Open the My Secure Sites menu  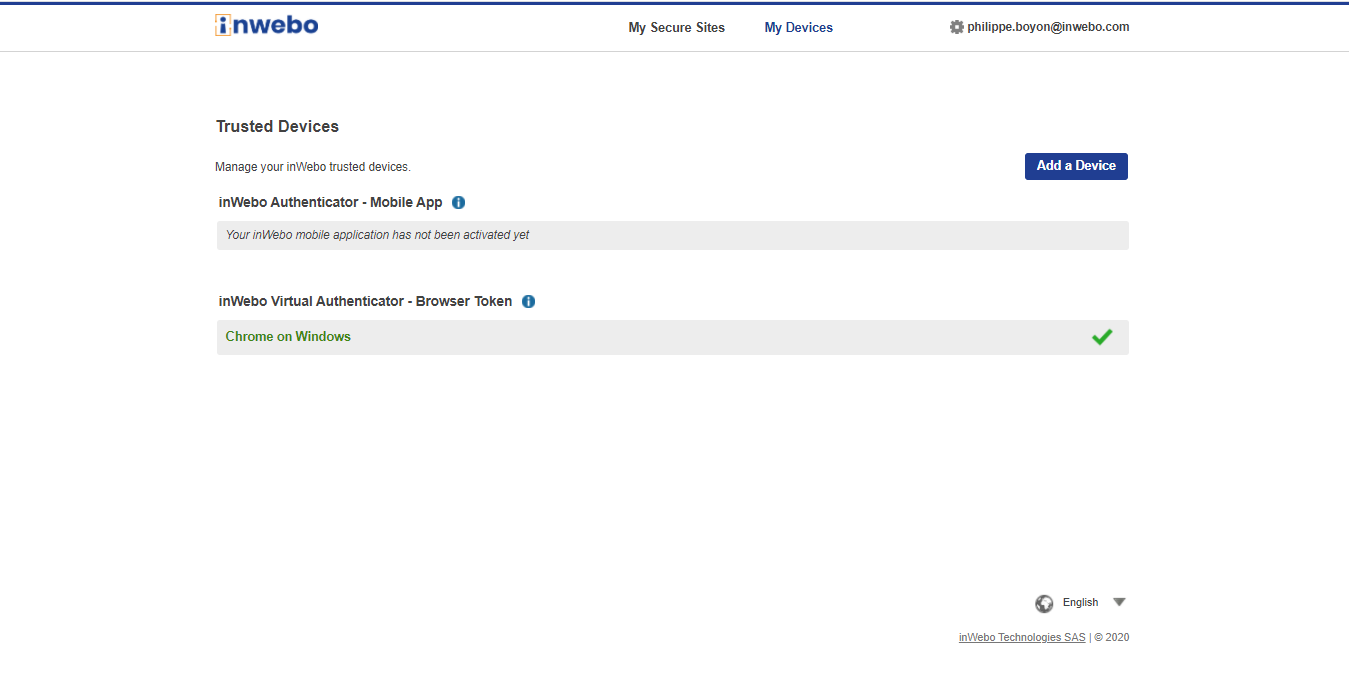[x=676, y=28]
